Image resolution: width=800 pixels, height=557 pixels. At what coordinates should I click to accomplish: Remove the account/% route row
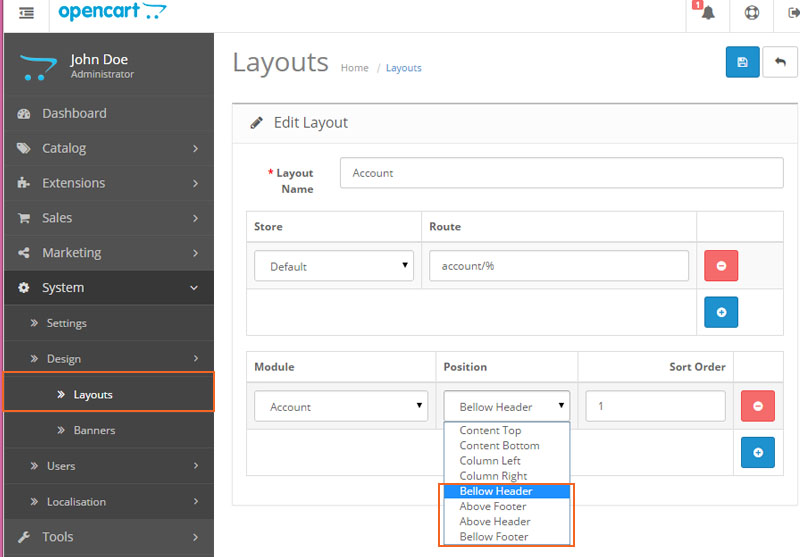click(x=721, y=266)
